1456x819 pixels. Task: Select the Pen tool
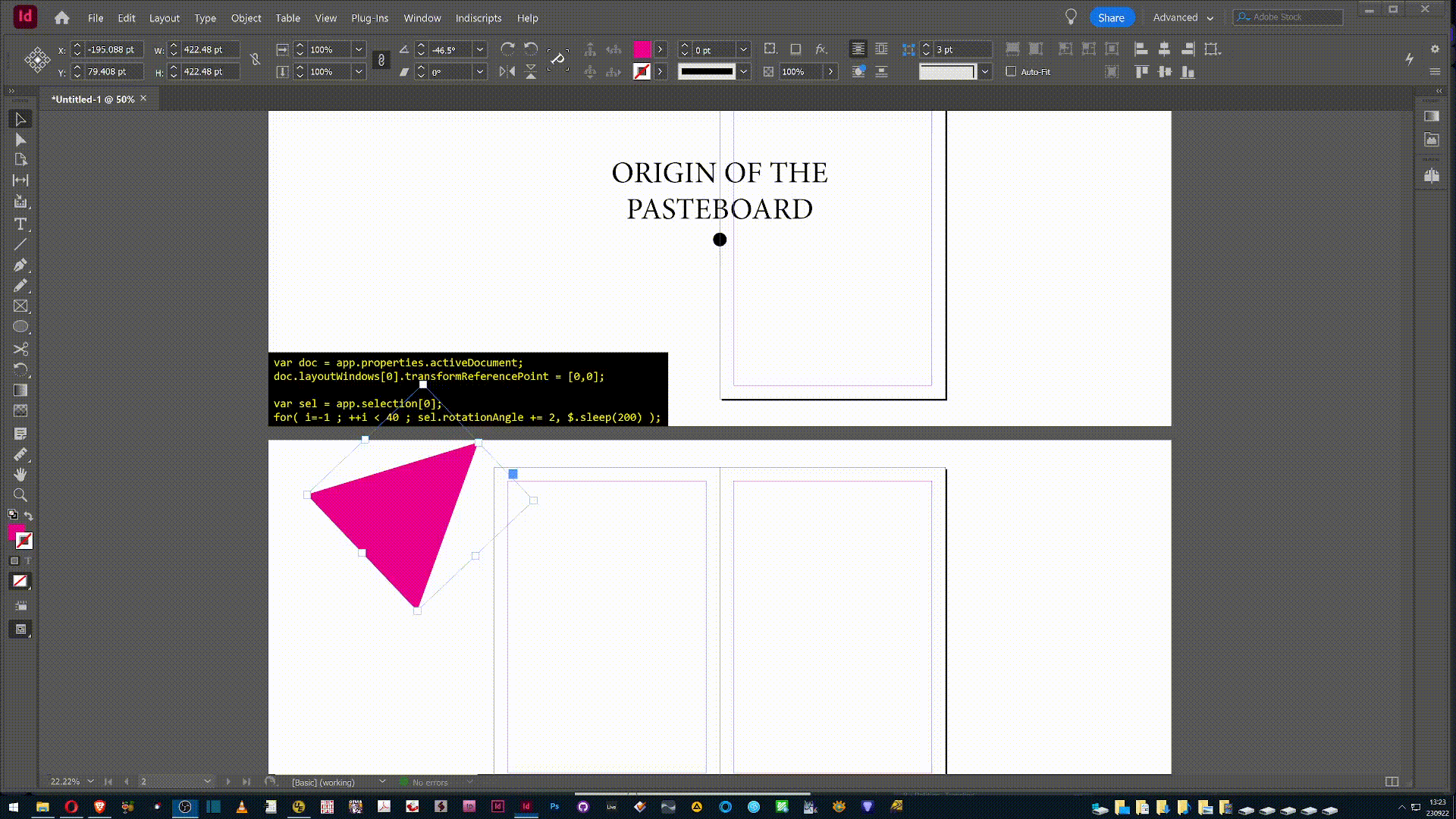click(20, 265)
